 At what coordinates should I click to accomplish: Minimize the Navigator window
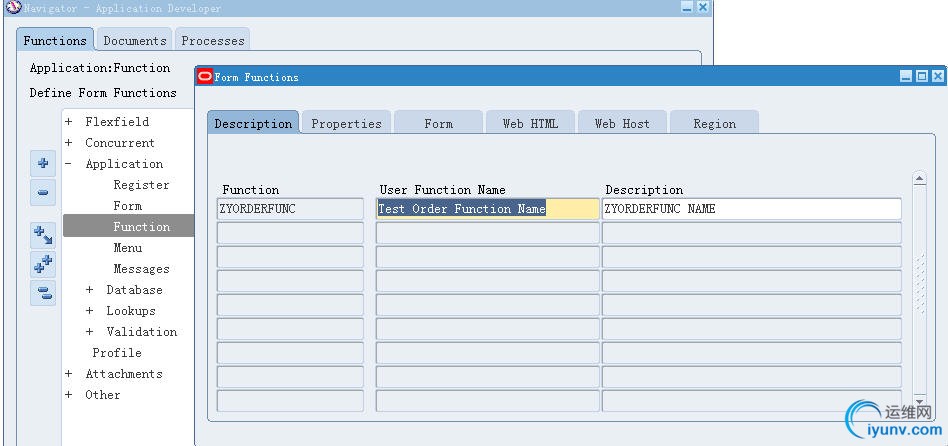click(687, 7)
